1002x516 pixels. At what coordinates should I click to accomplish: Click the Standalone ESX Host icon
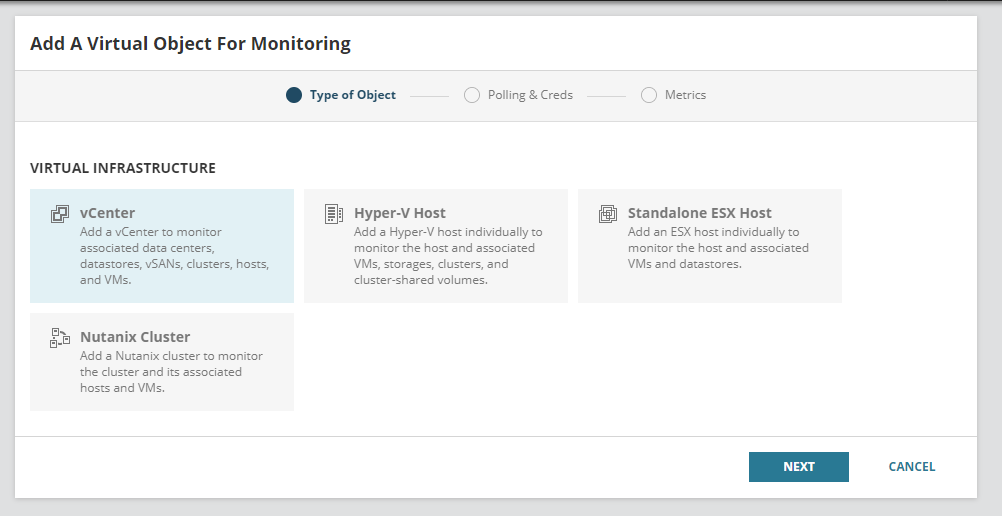click(x=608, y=214)
